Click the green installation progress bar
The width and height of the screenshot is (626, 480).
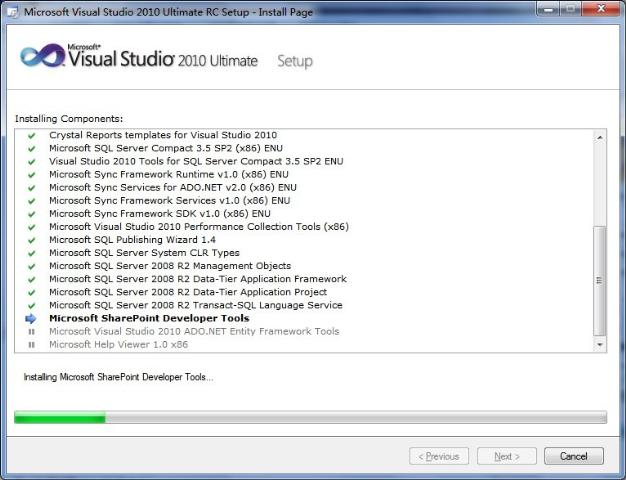pos(311,417)
